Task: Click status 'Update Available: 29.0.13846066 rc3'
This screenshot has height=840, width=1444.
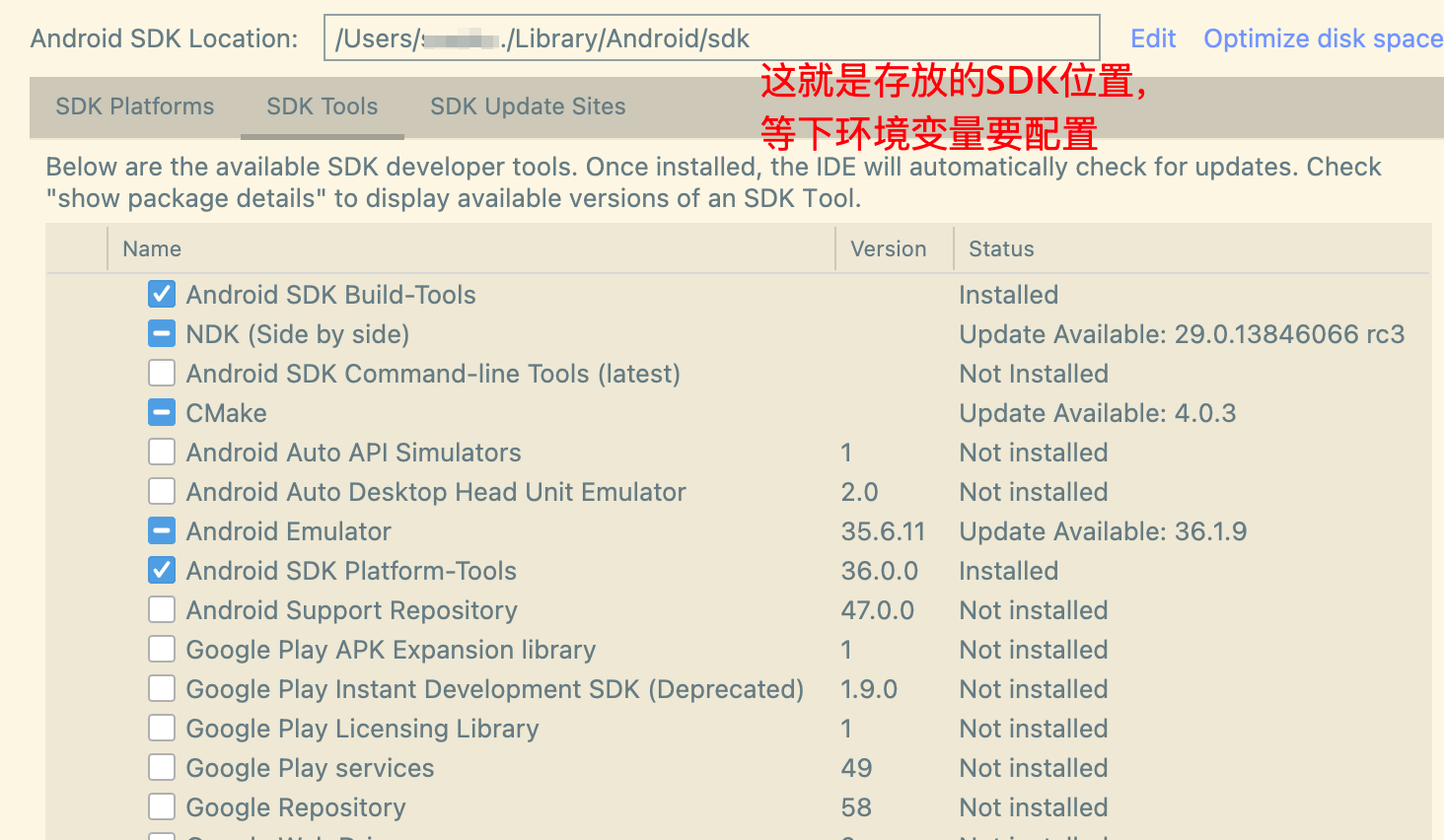Action: click(1182, 334)
